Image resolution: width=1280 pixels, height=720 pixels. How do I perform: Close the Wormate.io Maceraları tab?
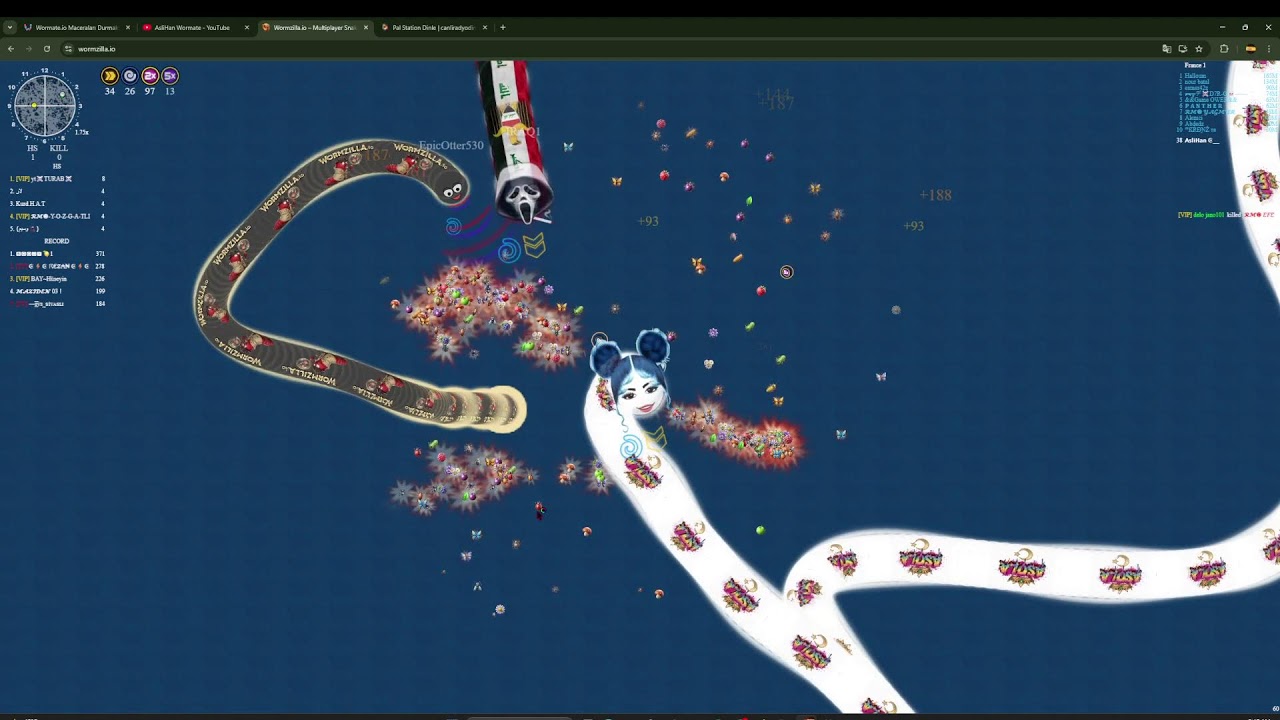click(128, 27)
